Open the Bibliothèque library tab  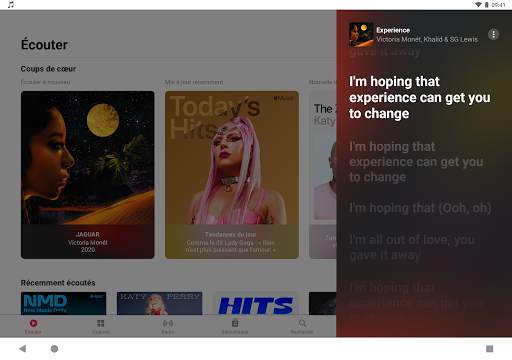click(x=235, y=326)
